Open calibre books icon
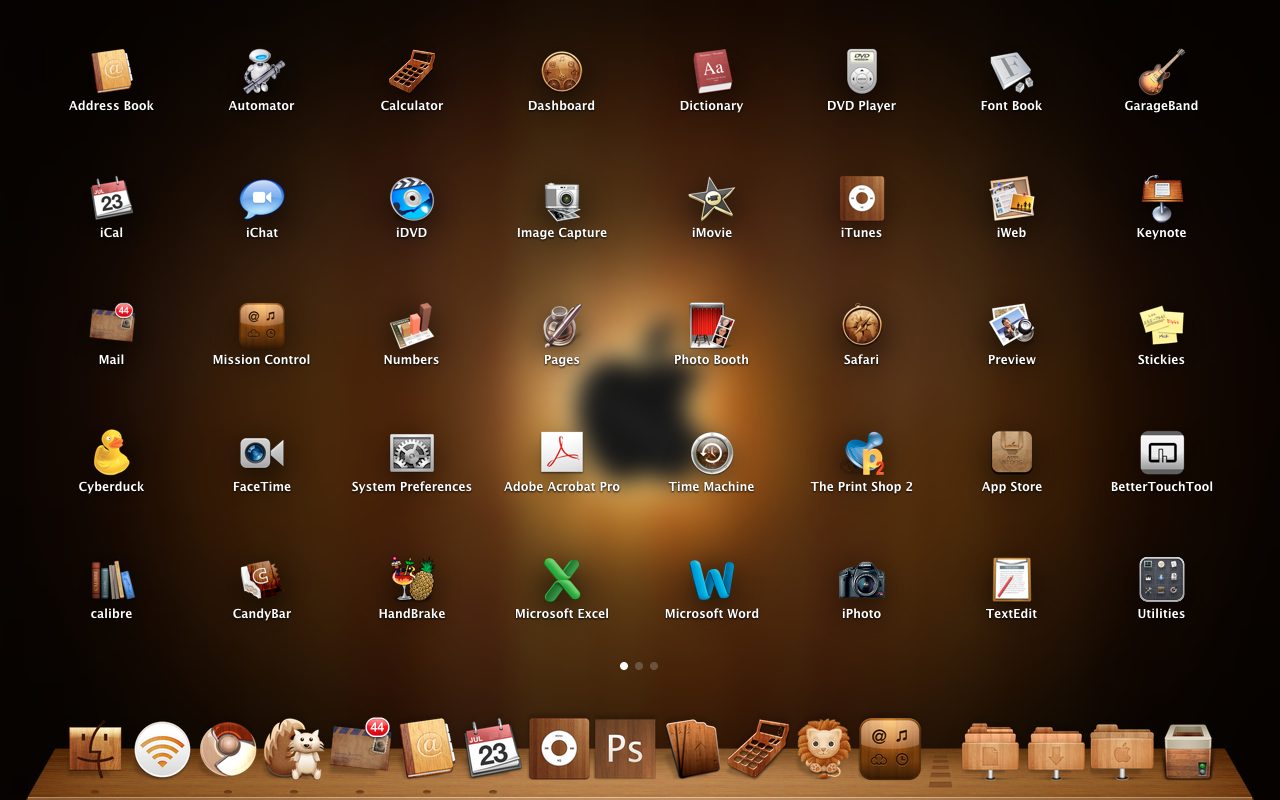This screenshot has height=800, width=1280. (111, 579)
